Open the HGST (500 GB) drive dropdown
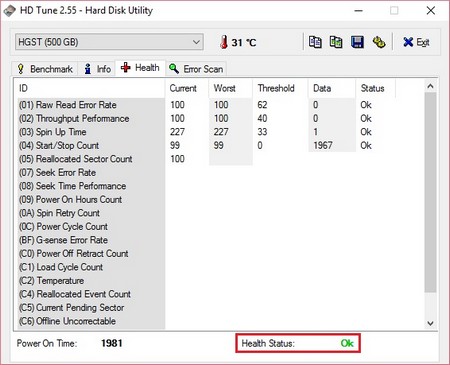This screenshot has height=365, width=450. tap(109, 42)
